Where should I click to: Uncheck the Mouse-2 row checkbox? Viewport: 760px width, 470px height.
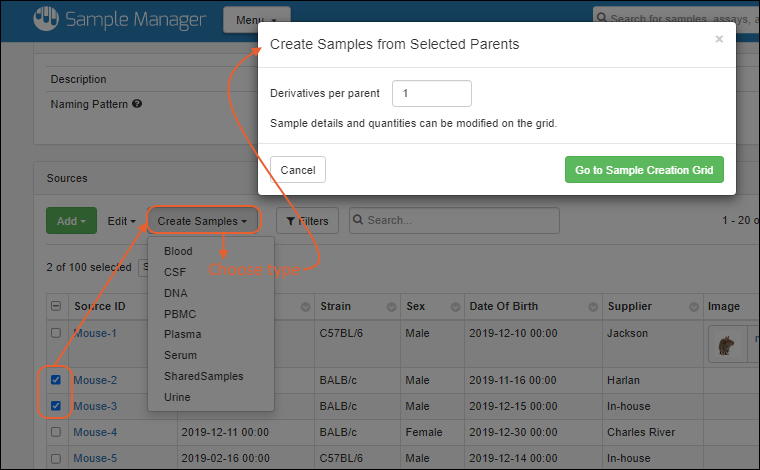(56, 380)
